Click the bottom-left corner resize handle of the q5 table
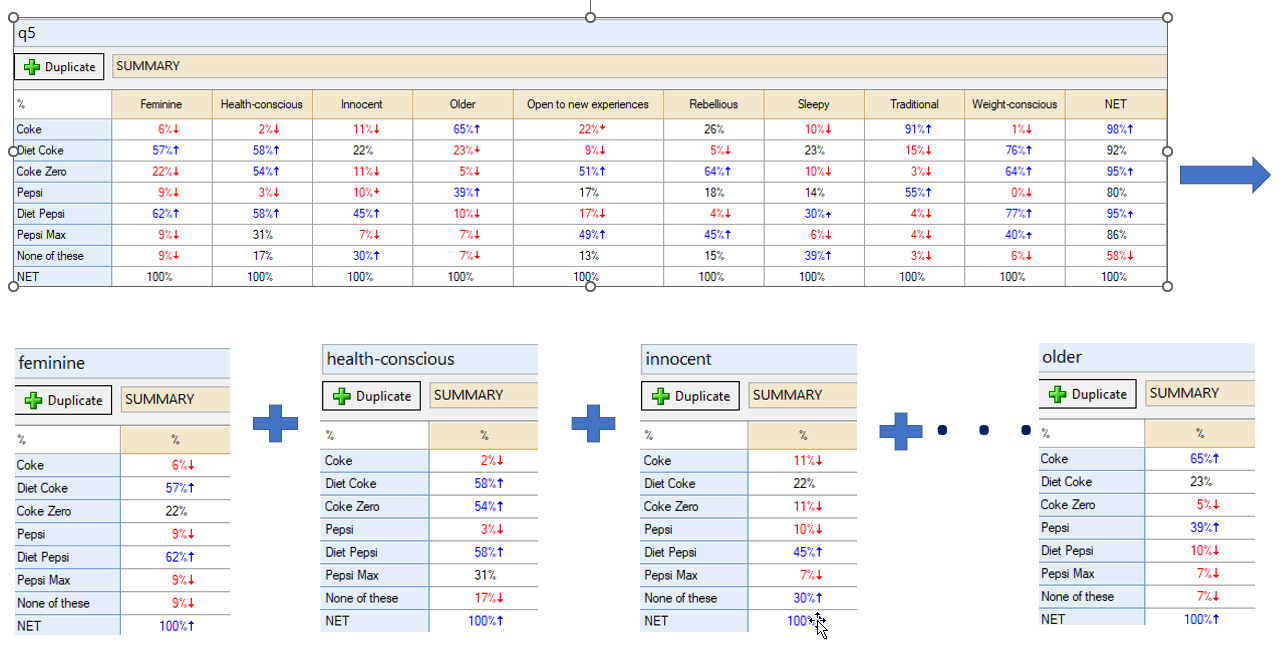Image resolution: width=1288 pixels, height=670 pixels. (14, 286)
